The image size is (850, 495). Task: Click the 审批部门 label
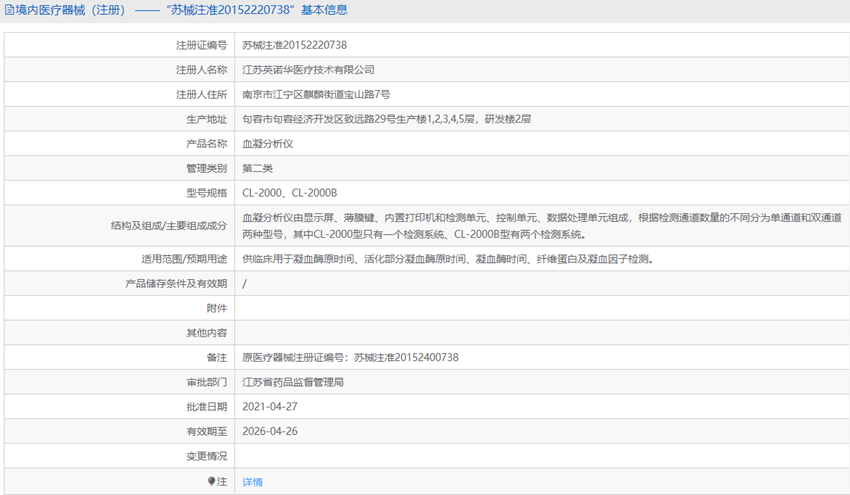click(207, 382)
